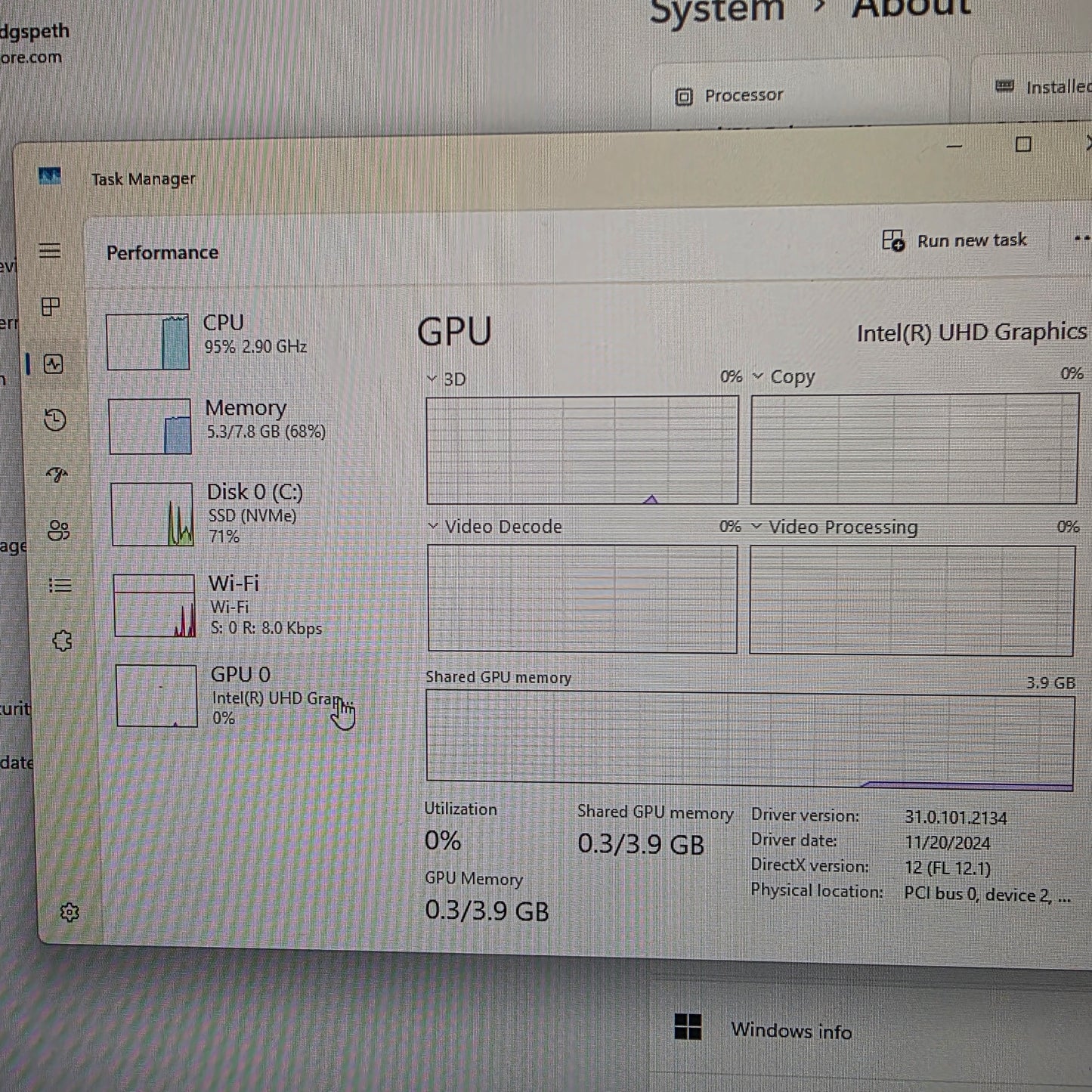Viewport: 1092px width, 1092px height.
Task: Open the Processes page icon in sidebar
Action: point(51,306)
